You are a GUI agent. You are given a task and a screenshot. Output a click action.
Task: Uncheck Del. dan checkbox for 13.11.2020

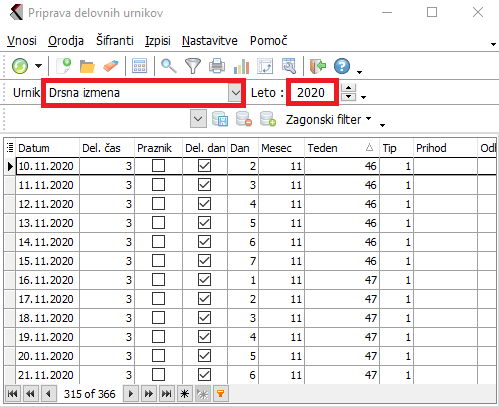pyautogui.click(x=204, y=223)
